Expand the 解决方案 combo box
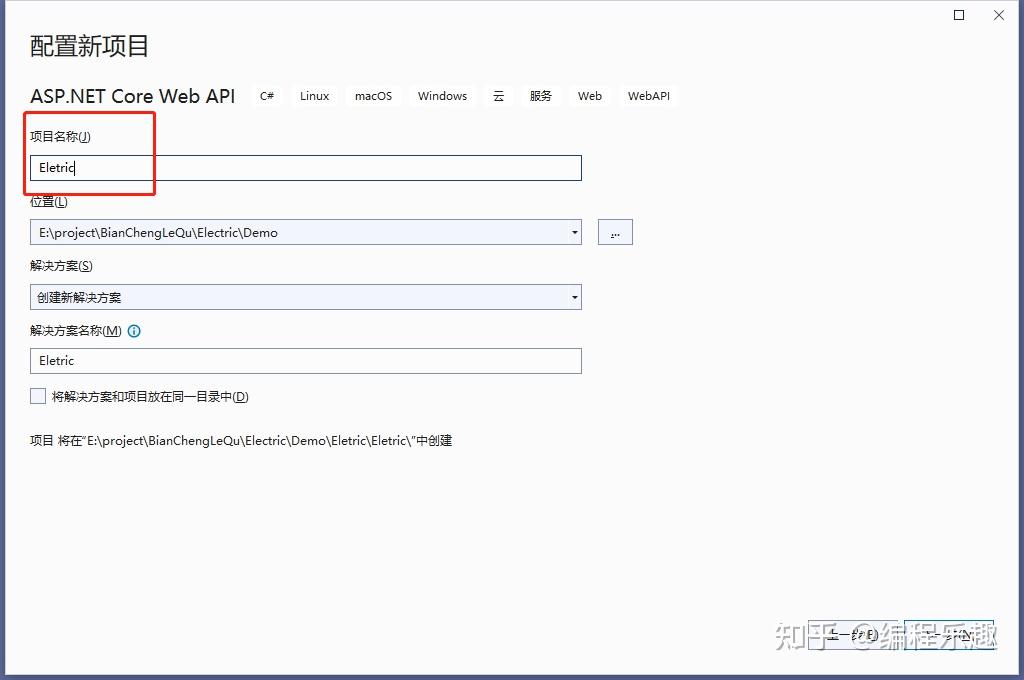Viewport: 1024px width, 680px height. 574,297
